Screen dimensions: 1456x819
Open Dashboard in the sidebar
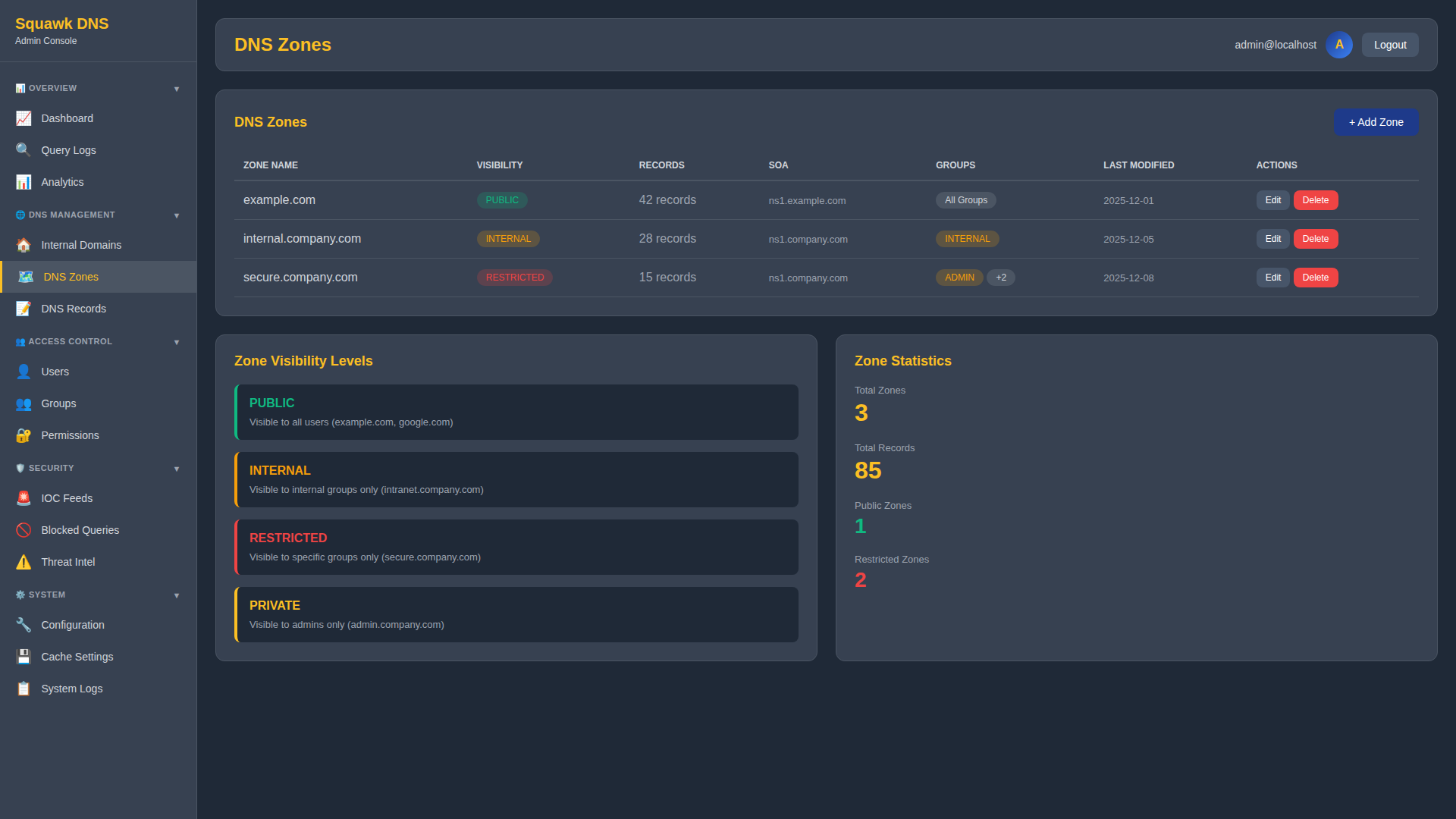(98, 118)
